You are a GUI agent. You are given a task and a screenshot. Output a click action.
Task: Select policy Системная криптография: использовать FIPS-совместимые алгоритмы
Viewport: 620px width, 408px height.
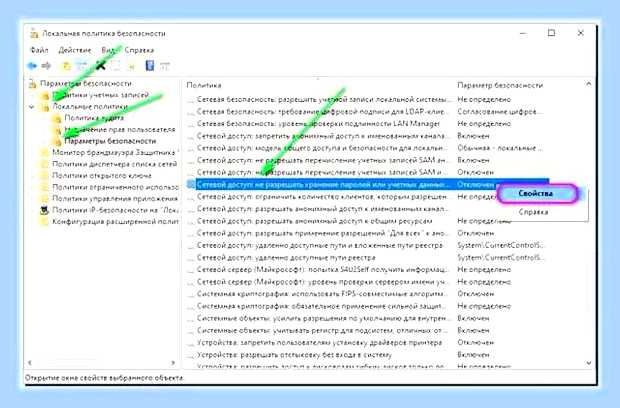322,294
